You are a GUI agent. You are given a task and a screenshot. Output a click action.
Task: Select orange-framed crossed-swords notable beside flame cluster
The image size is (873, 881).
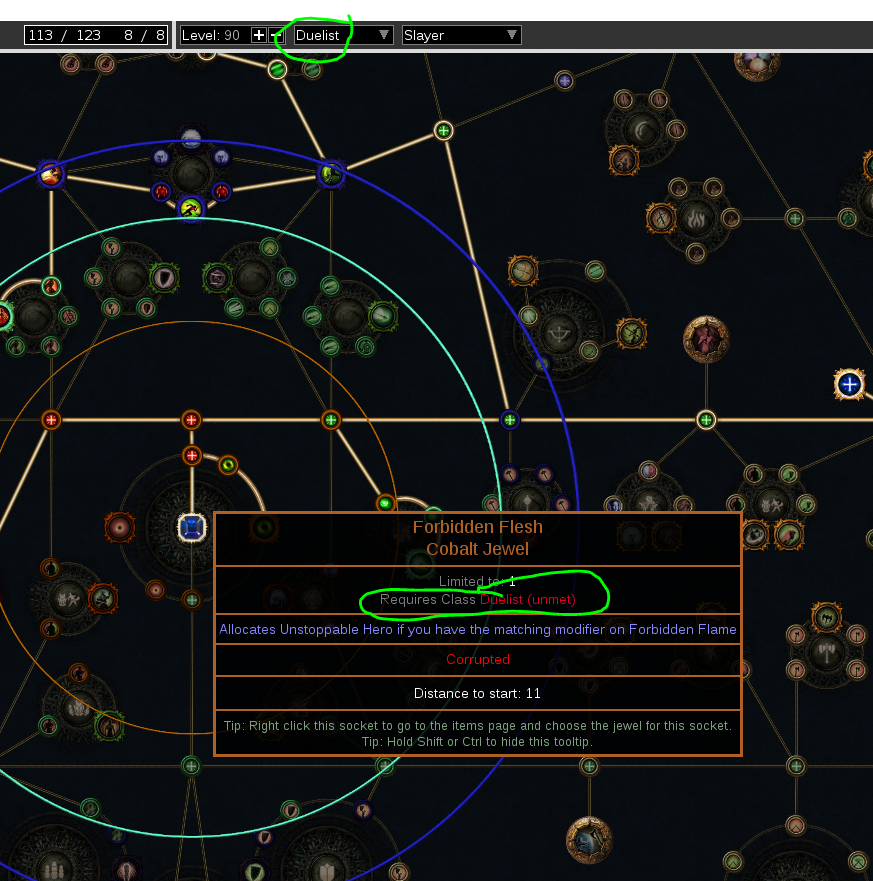click(x=661, y=218)
